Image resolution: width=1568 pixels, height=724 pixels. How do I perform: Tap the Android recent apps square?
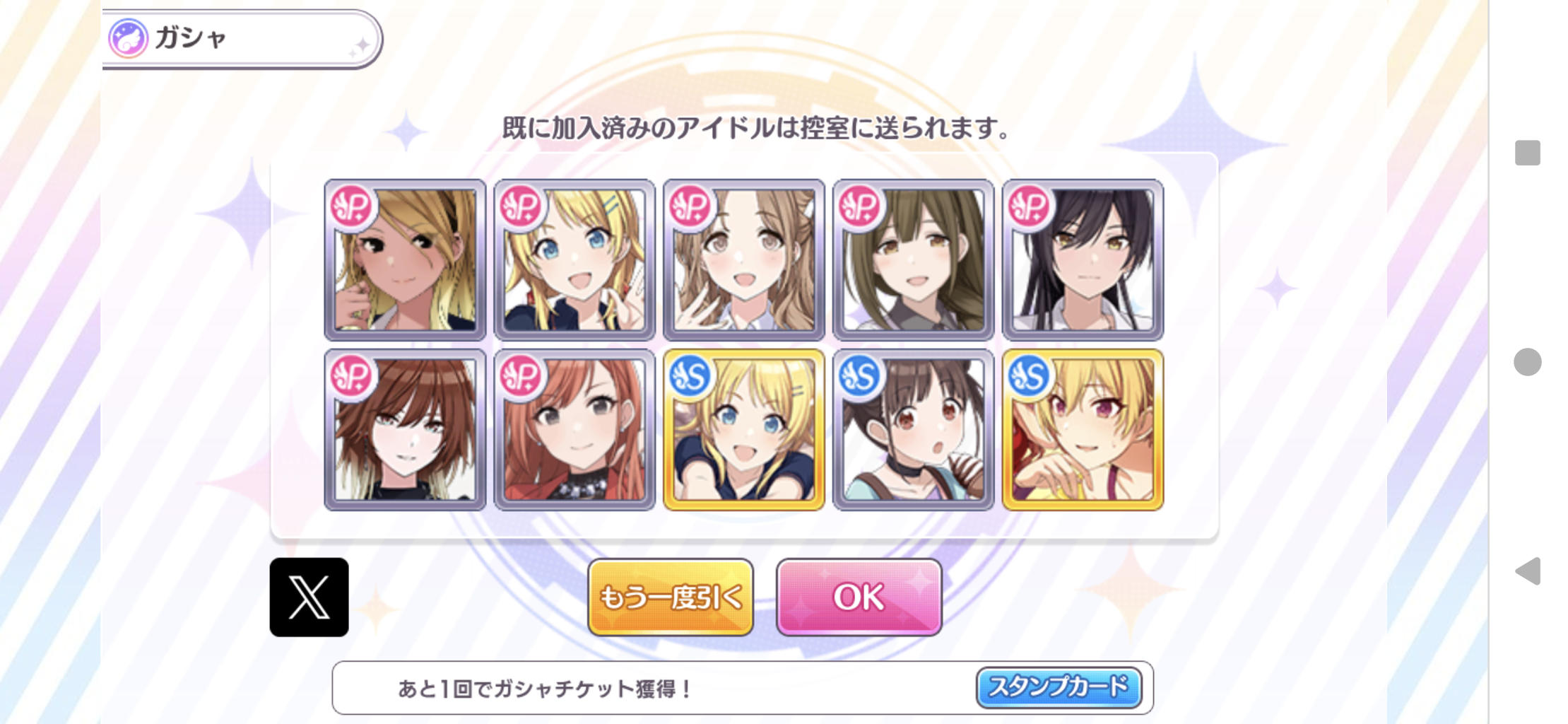point(1527,153)
